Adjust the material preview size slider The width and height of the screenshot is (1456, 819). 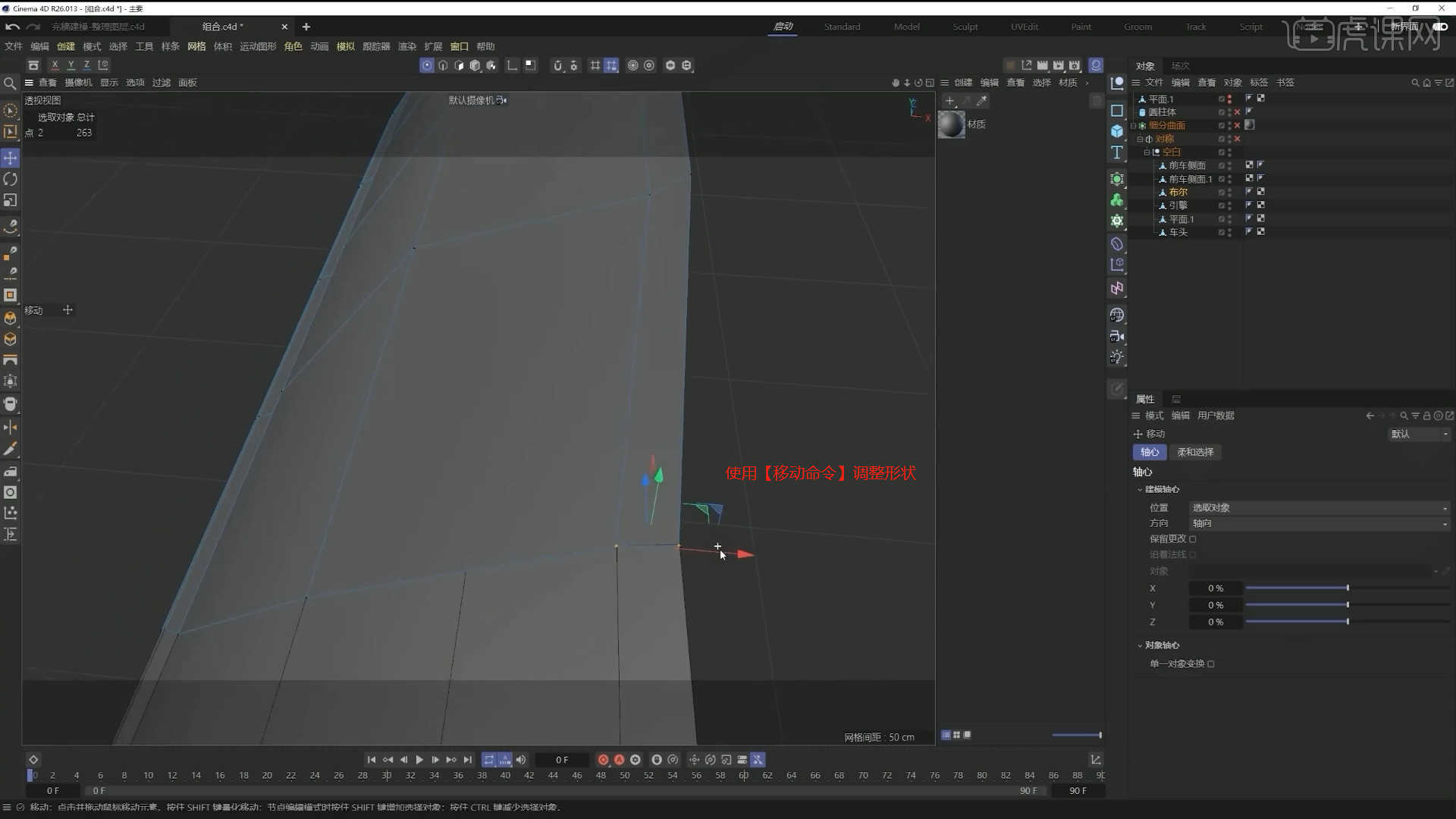click(x=1077, y=735)
